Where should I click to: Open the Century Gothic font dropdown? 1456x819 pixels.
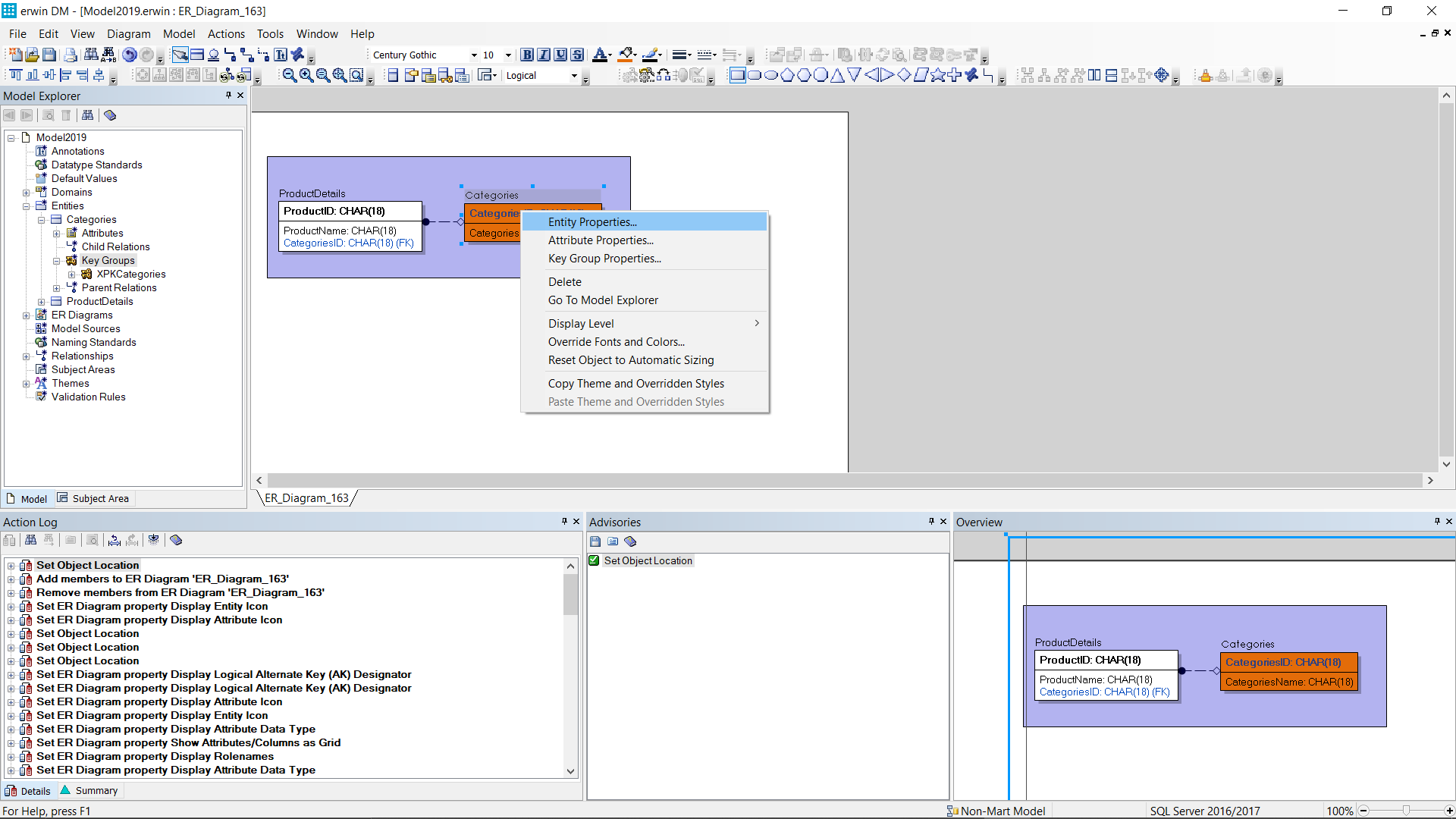tap(474, 55)
